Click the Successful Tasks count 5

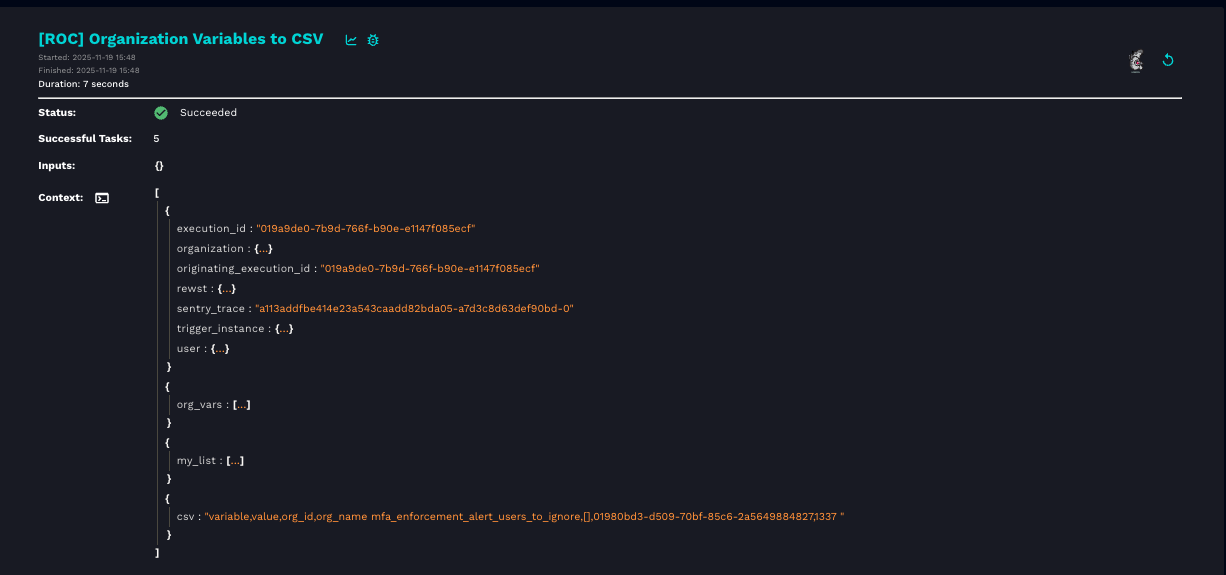click(156, 139)
